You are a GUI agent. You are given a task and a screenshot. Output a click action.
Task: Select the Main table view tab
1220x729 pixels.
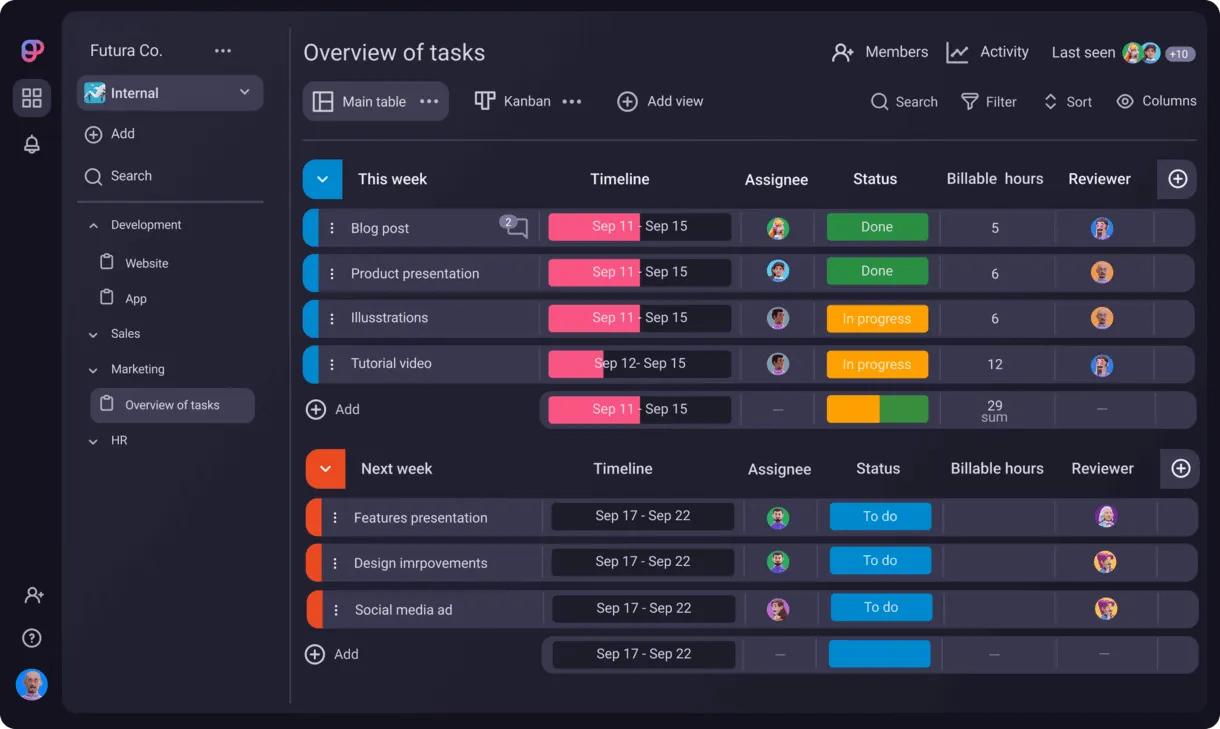[375, 101]
